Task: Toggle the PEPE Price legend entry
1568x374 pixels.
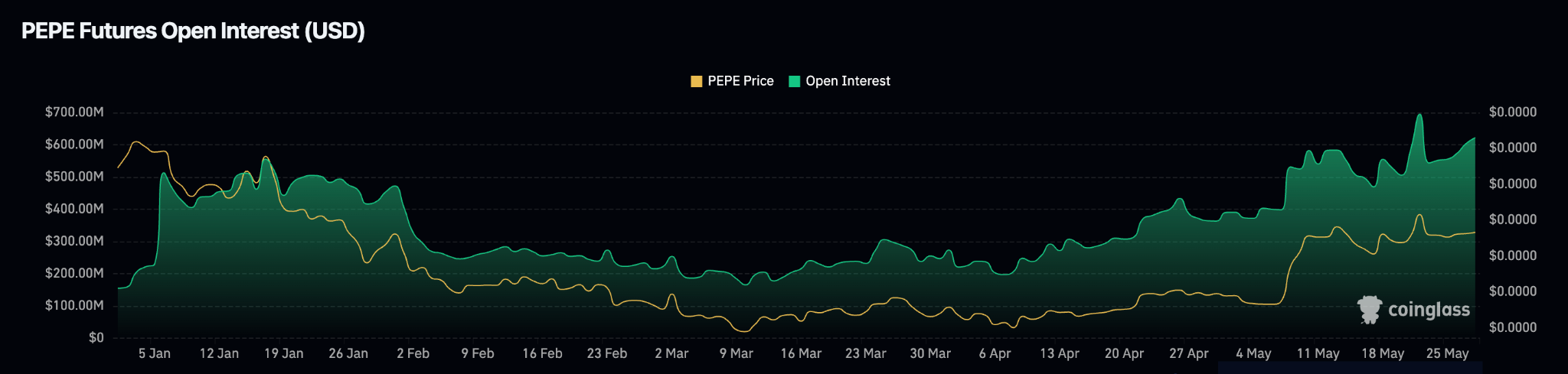Action: (732, 81)
